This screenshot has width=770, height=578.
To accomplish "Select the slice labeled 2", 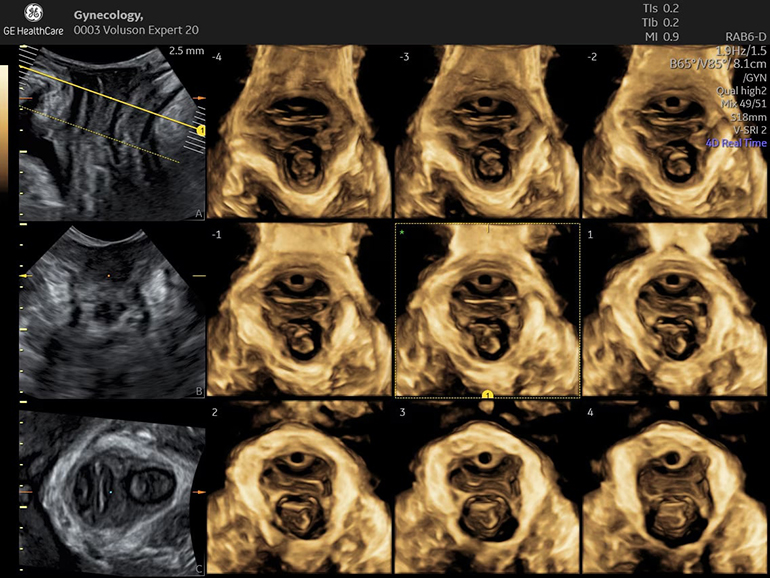I will tap(299, 490).
